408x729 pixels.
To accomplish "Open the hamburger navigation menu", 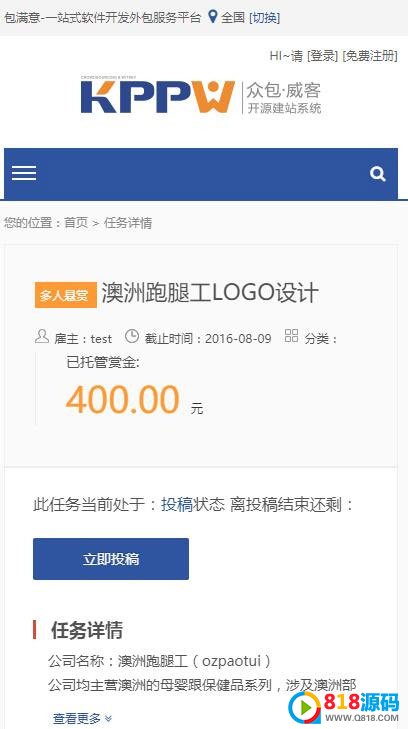I will 24,173.
